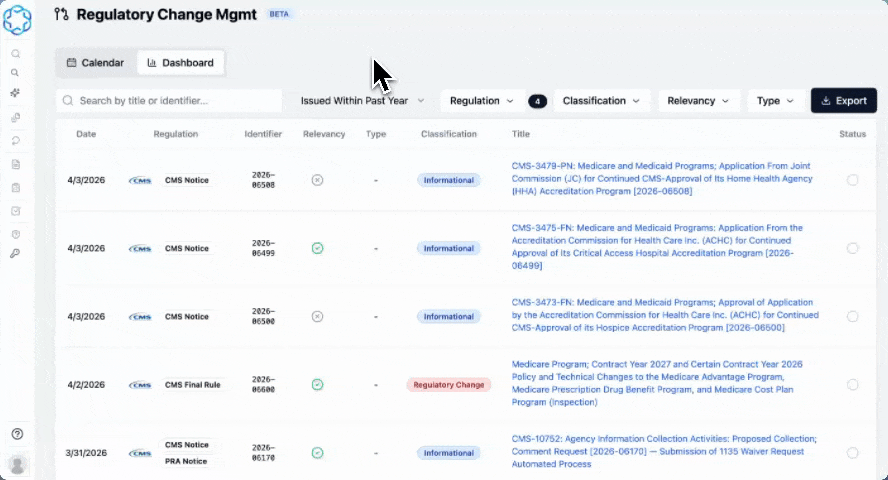Toggle status circle for the CMS Final Rule row

(852, 385)
